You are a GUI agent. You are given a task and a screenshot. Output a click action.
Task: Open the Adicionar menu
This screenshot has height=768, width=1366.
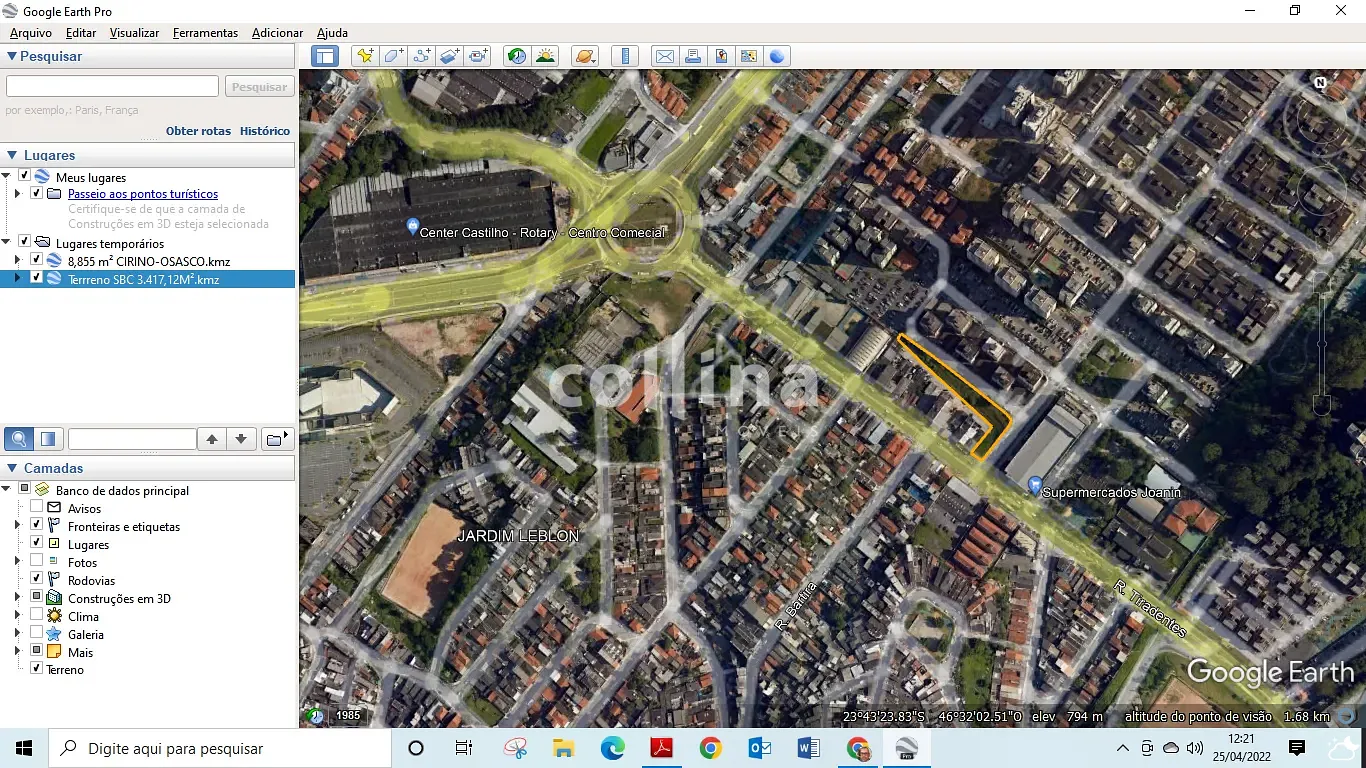click(277, 33)
